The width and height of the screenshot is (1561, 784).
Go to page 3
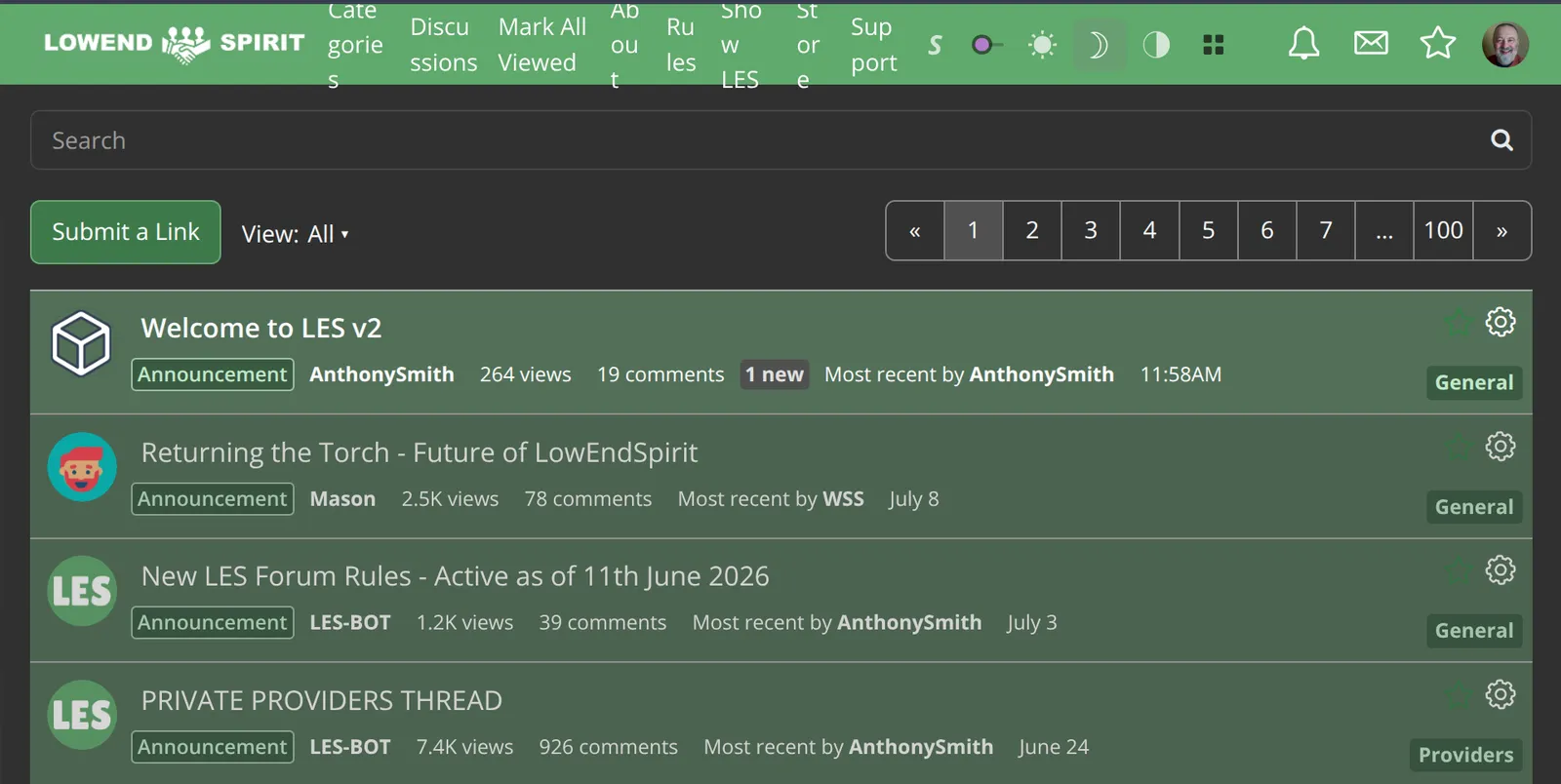(x=1091, y=231)
